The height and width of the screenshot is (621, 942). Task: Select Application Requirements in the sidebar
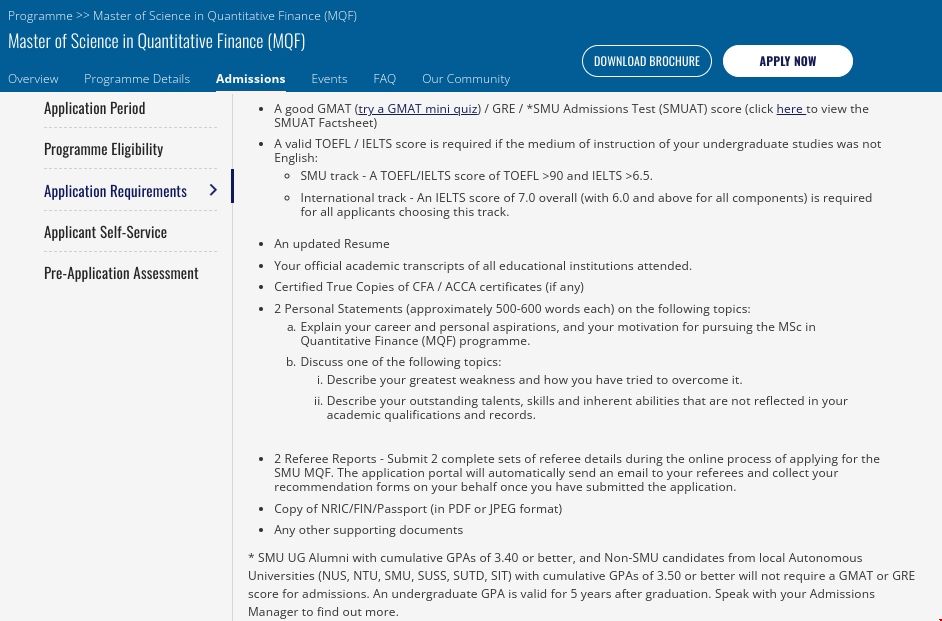pos(115,191)
